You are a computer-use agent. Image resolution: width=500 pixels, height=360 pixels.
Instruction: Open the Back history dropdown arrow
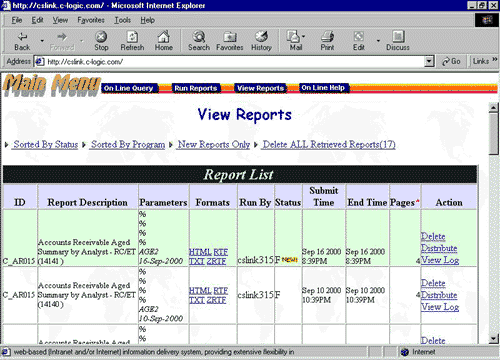(42, 41)
